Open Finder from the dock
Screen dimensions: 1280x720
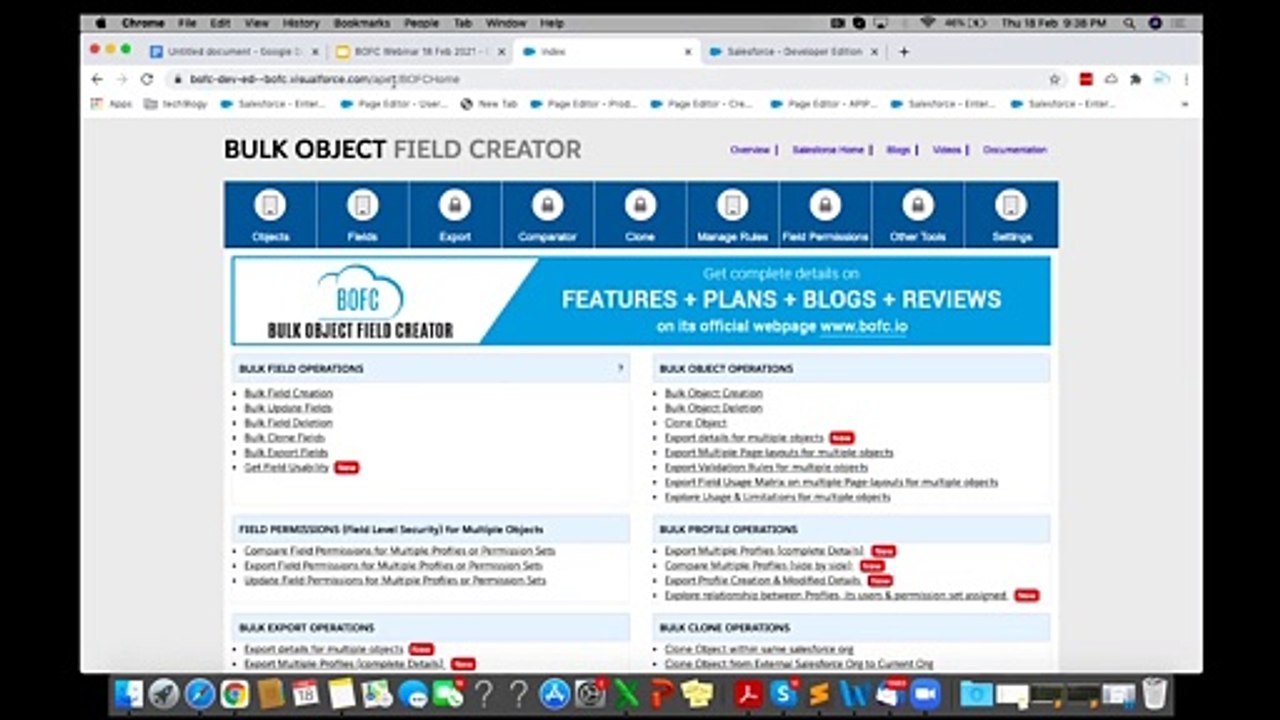click(x=129, y=693)
